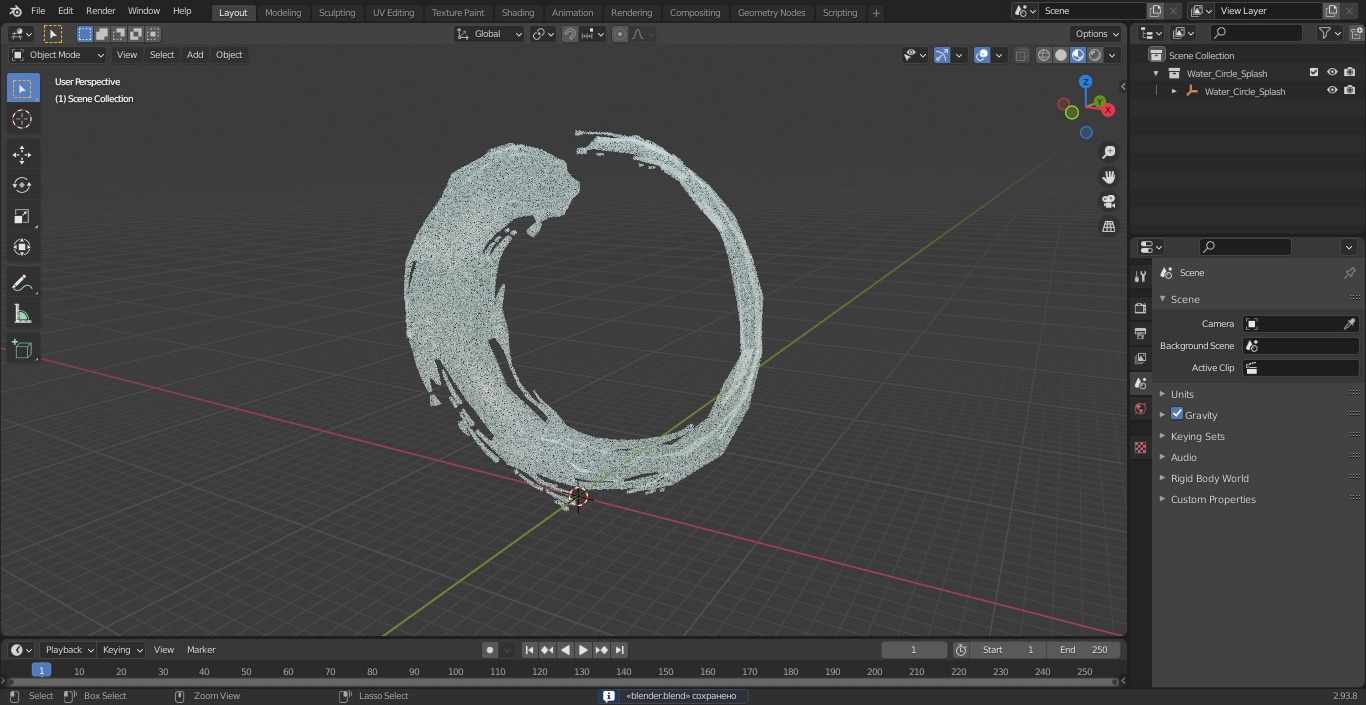
Task: Toggle the camera view icon in viewport
Action: (x=1108, y=201)
